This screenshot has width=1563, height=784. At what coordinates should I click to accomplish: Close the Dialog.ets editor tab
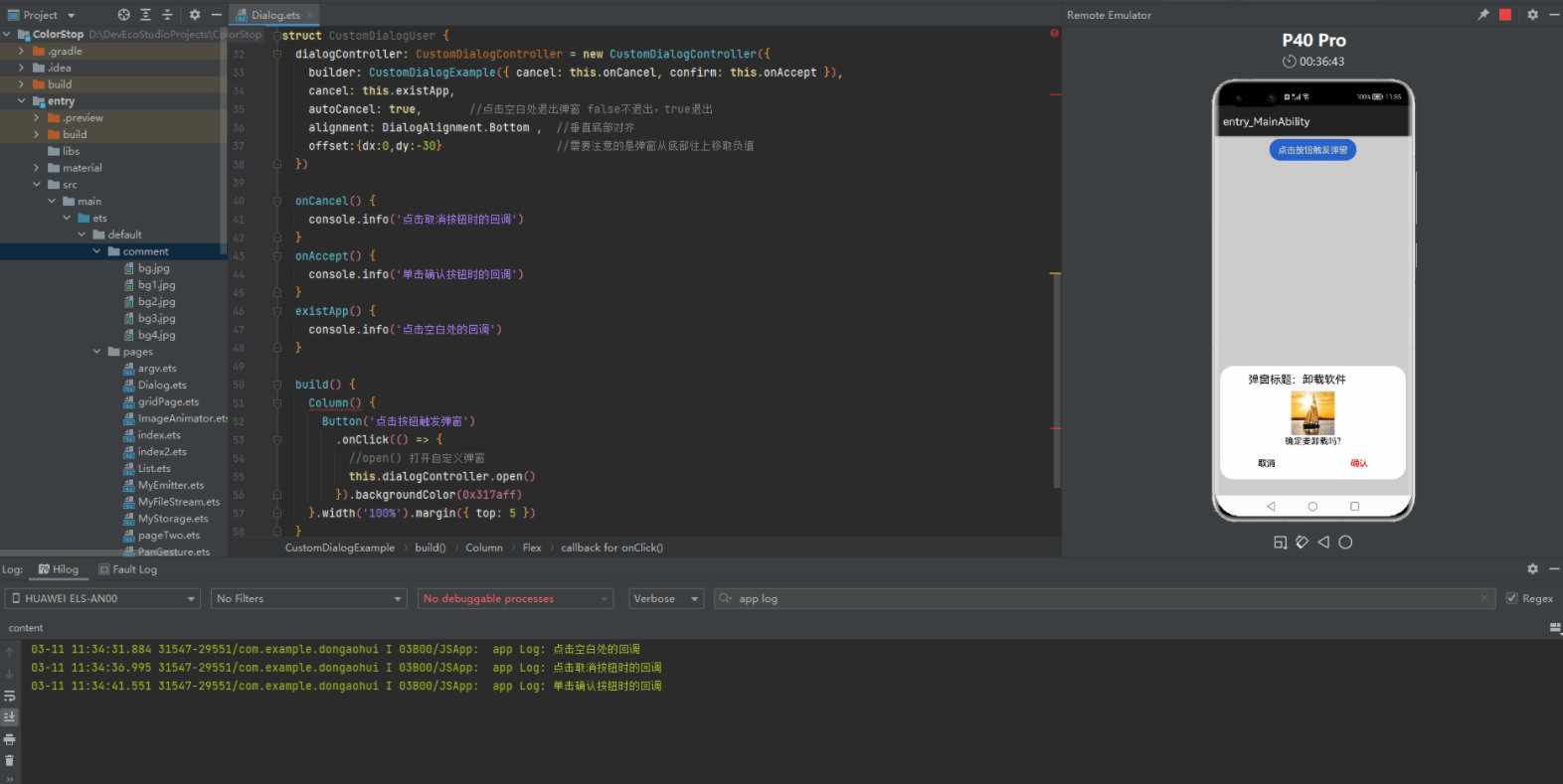309,15
